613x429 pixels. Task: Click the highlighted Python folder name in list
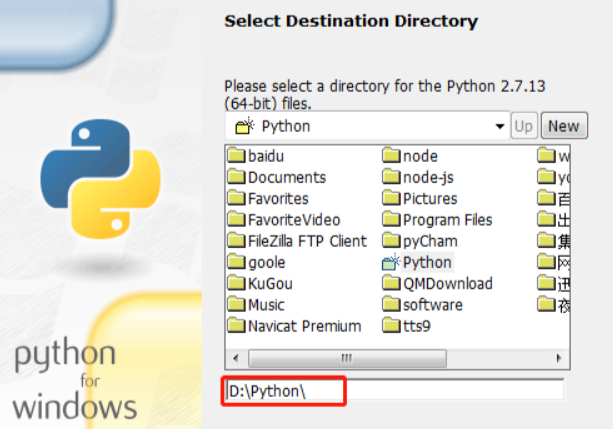[427, 262]
